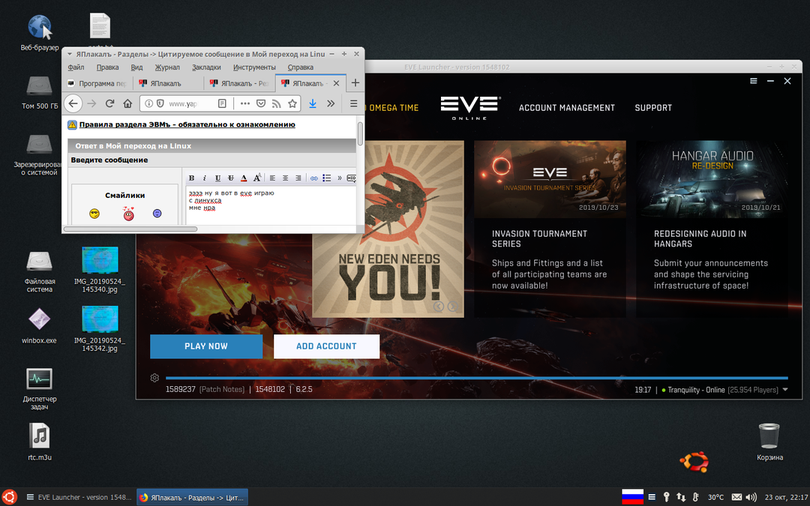810x506 pixels.
Task: Click into the message text area
Action: pyautogui.click(x=271, y=205)
